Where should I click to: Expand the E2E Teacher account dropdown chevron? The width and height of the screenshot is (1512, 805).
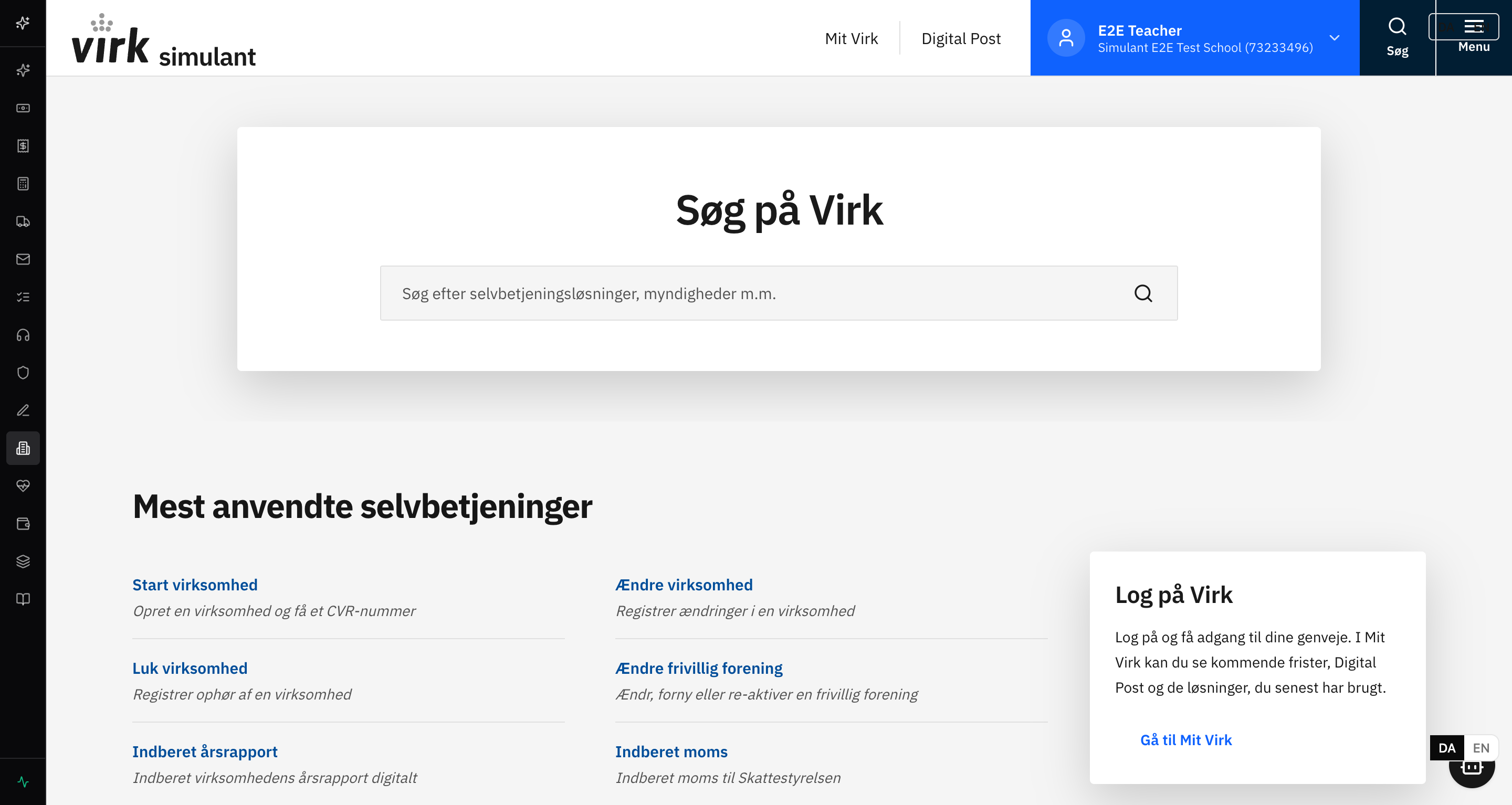click(1334, 38)
